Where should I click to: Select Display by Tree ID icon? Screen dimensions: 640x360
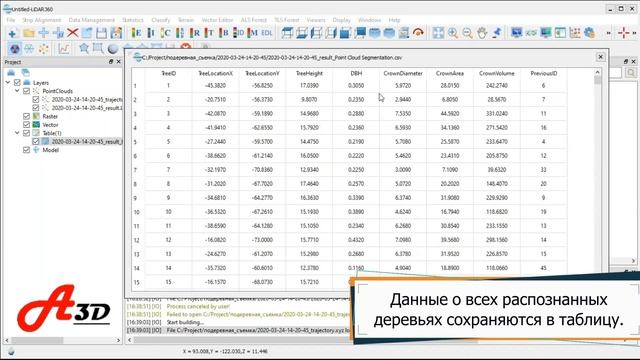(238, 33)
